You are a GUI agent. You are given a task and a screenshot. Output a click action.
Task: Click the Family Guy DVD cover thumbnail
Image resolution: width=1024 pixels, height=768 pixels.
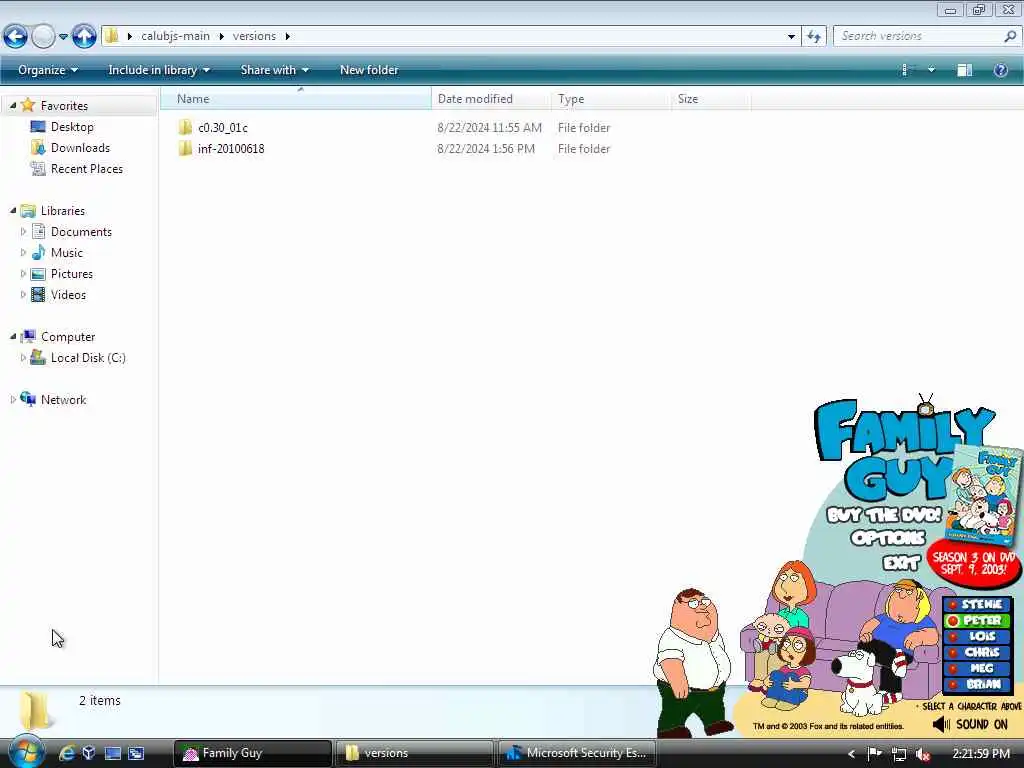pyautogui.click(x=984, y=494)
